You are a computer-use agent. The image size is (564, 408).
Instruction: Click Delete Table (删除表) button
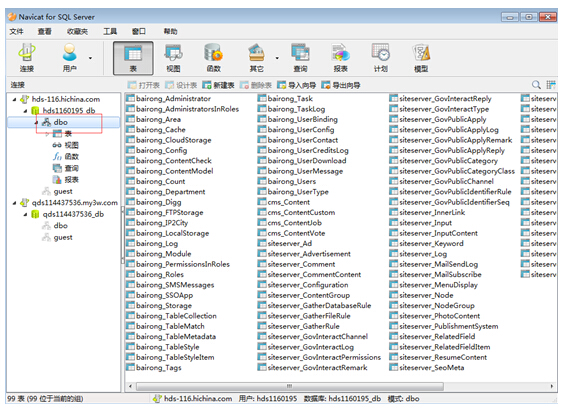[256, 85]
